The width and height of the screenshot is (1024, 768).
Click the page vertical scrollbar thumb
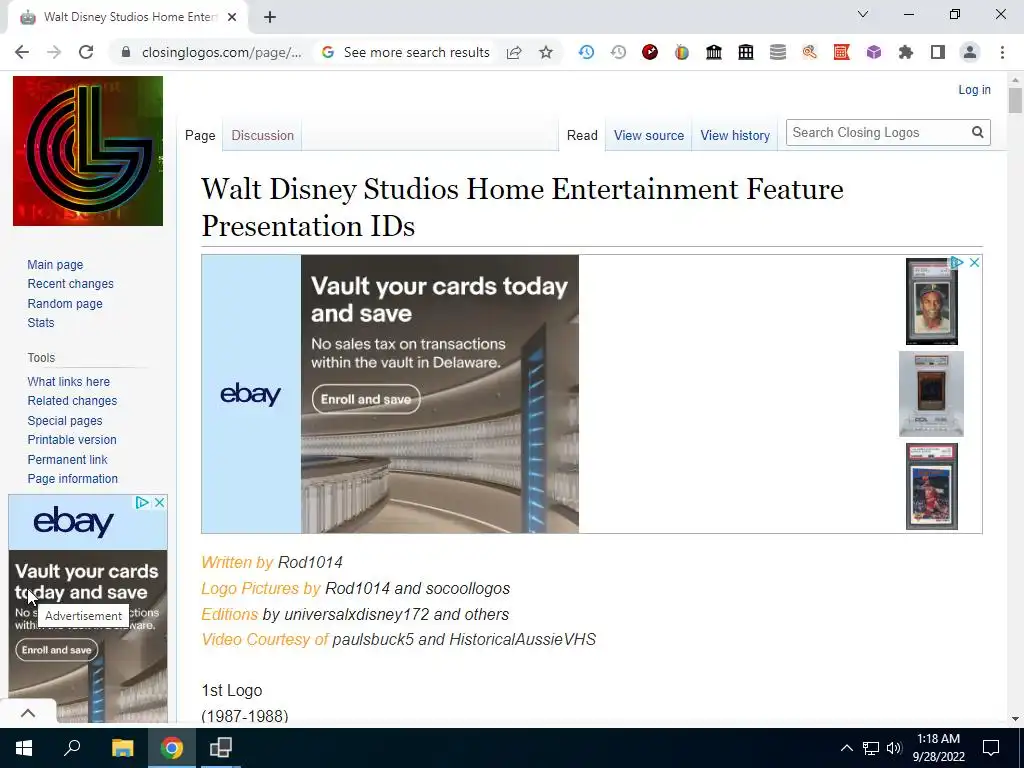coord(1015,101)
